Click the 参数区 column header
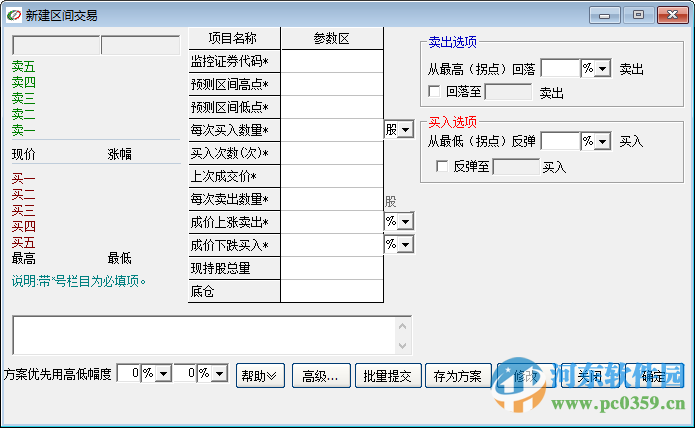Viewport: 695px width, 428px height. [332, 38]
